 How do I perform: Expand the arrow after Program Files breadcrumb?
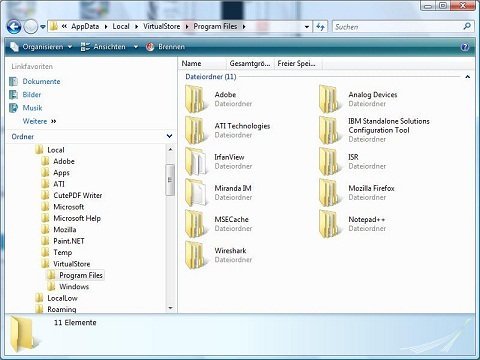click(244, 27)
